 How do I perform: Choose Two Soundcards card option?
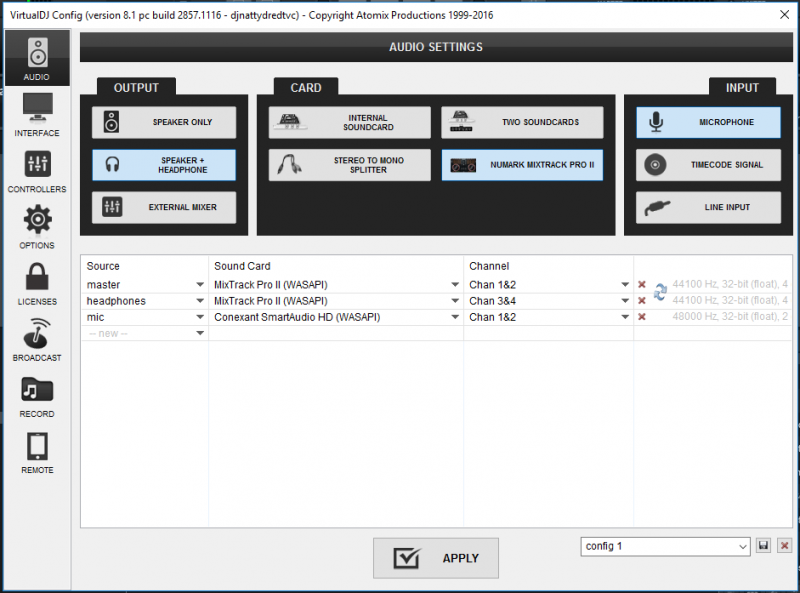coord(522,122)
